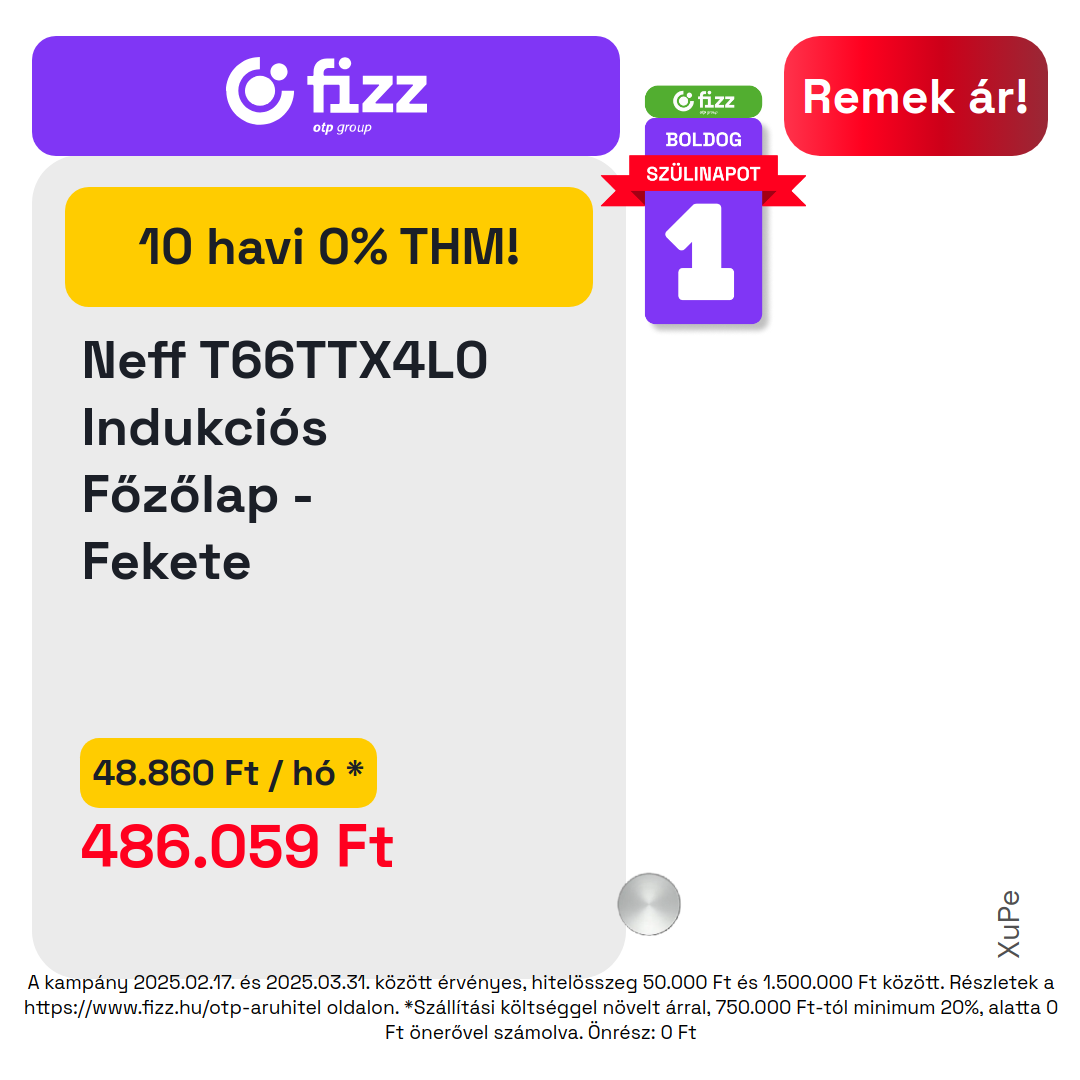The image size is (1080, 1080).
Task: Click the yellow 10 havi 0% THM! banner
Action: pyautogui.click(x=329, y=247)
